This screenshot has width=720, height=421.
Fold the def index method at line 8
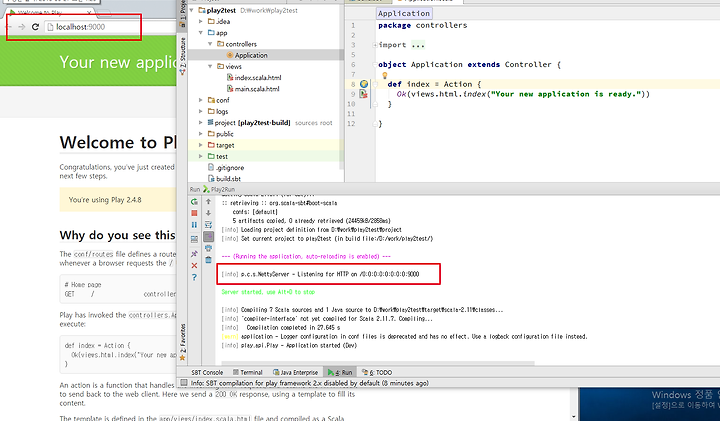point(375,84)
